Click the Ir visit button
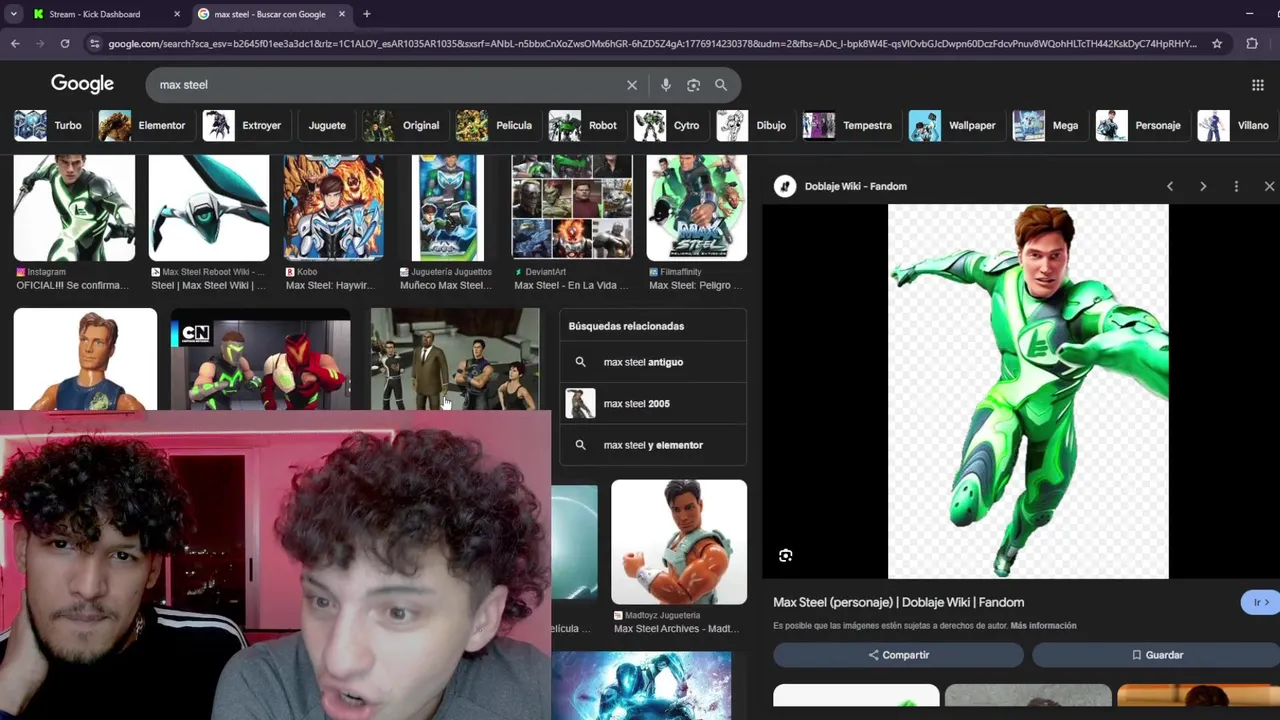Viewport: 1280px width, 720px height. 1261,602
